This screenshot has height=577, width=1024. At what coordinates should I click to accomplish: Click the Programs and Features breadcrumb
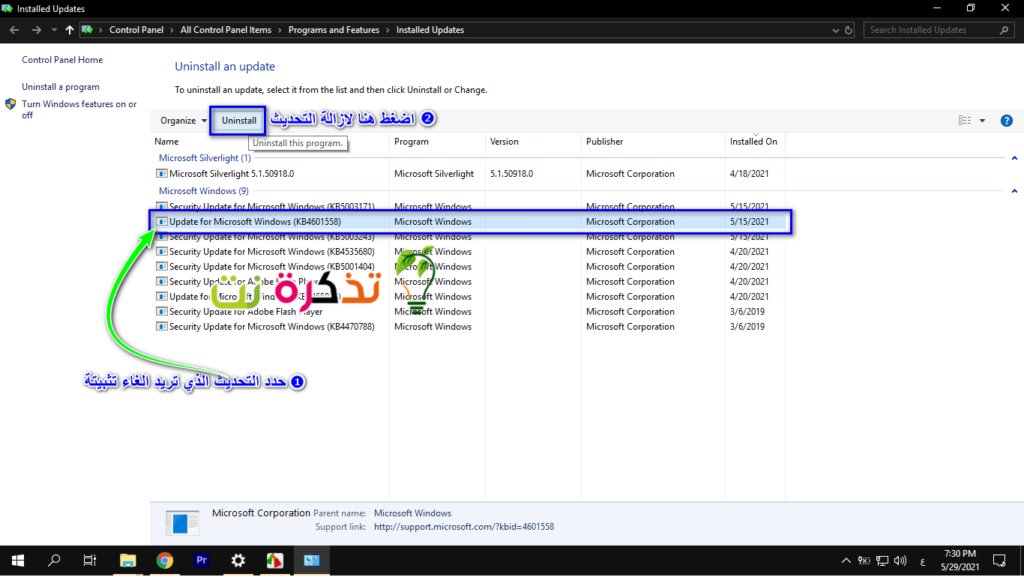tap(333, 30)
